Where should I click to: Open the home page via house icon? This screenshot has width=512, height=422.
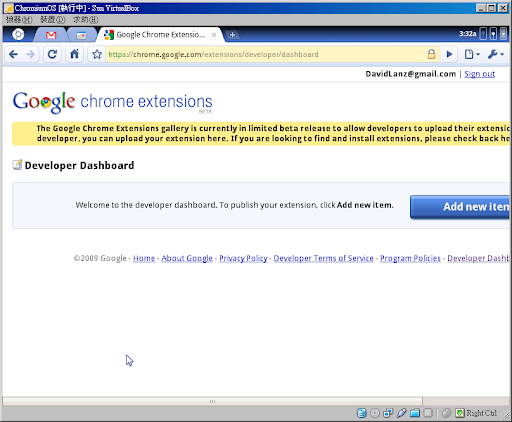[x=74, y=54]
